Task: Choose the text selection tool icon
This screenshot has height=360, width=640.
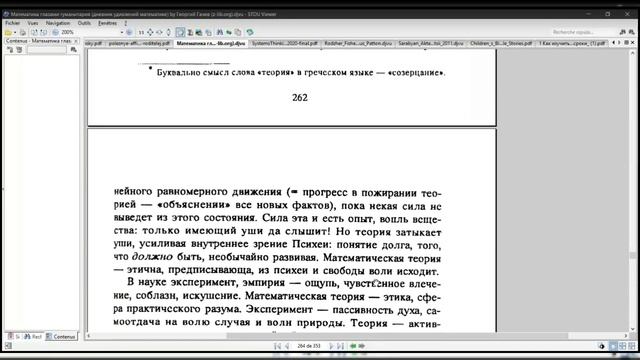Action: click(190, 32)
